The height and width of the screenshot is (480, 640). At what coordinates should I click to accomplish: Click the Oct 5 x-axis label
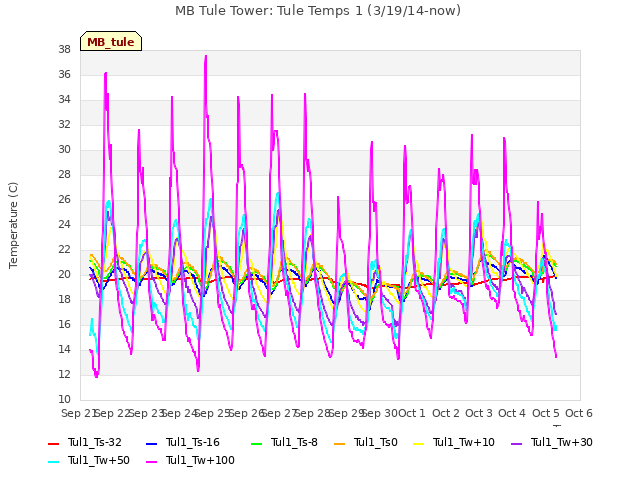[x=546, y=413]
